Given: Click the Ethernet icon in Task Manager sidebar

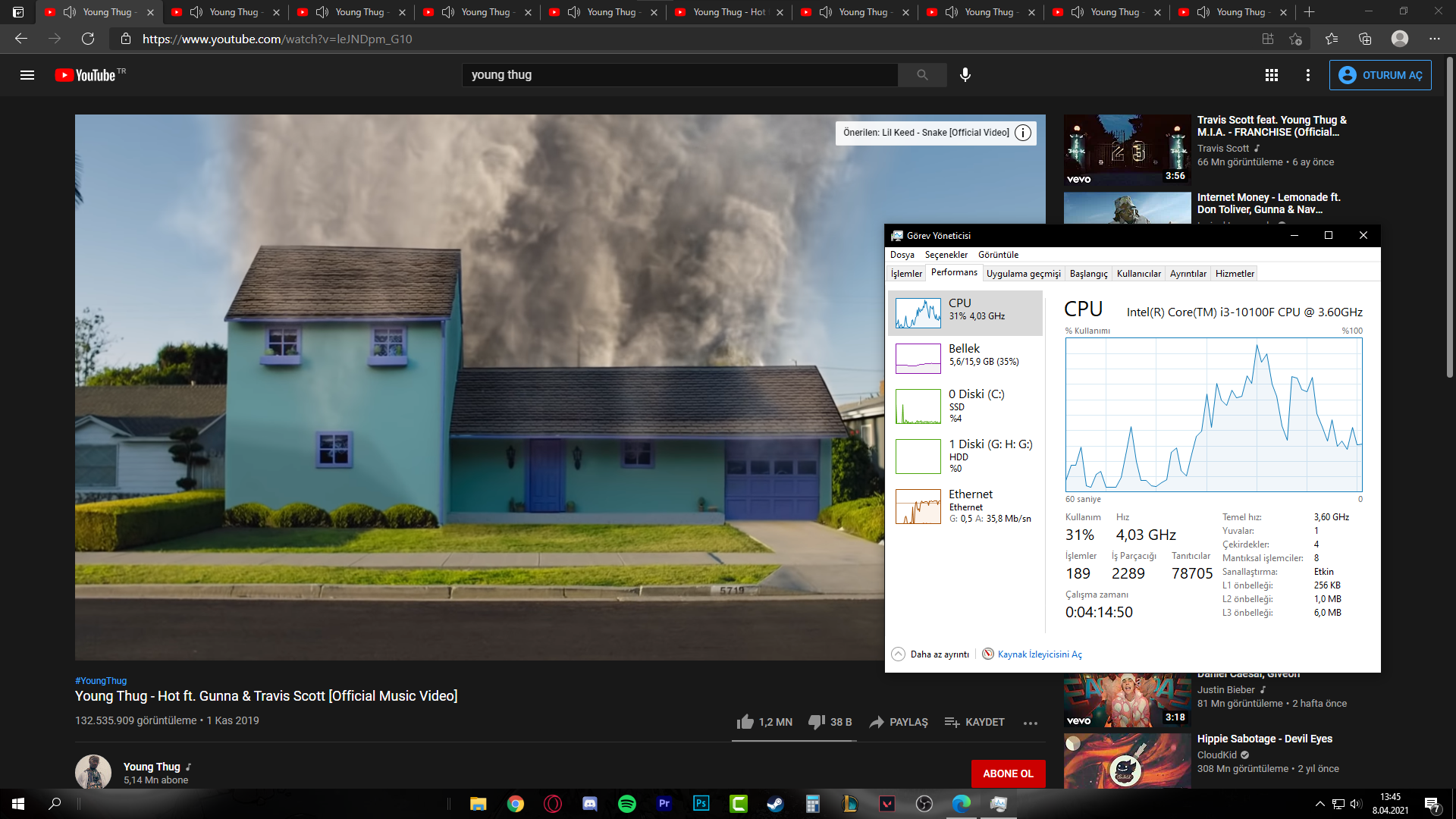Looking at the screenshot, I should 917,506.
